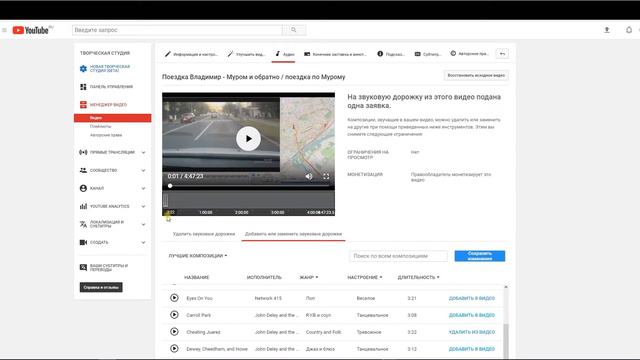Click the audio timeline position marker
Screen dimensions: 640x360
[165, 200]
